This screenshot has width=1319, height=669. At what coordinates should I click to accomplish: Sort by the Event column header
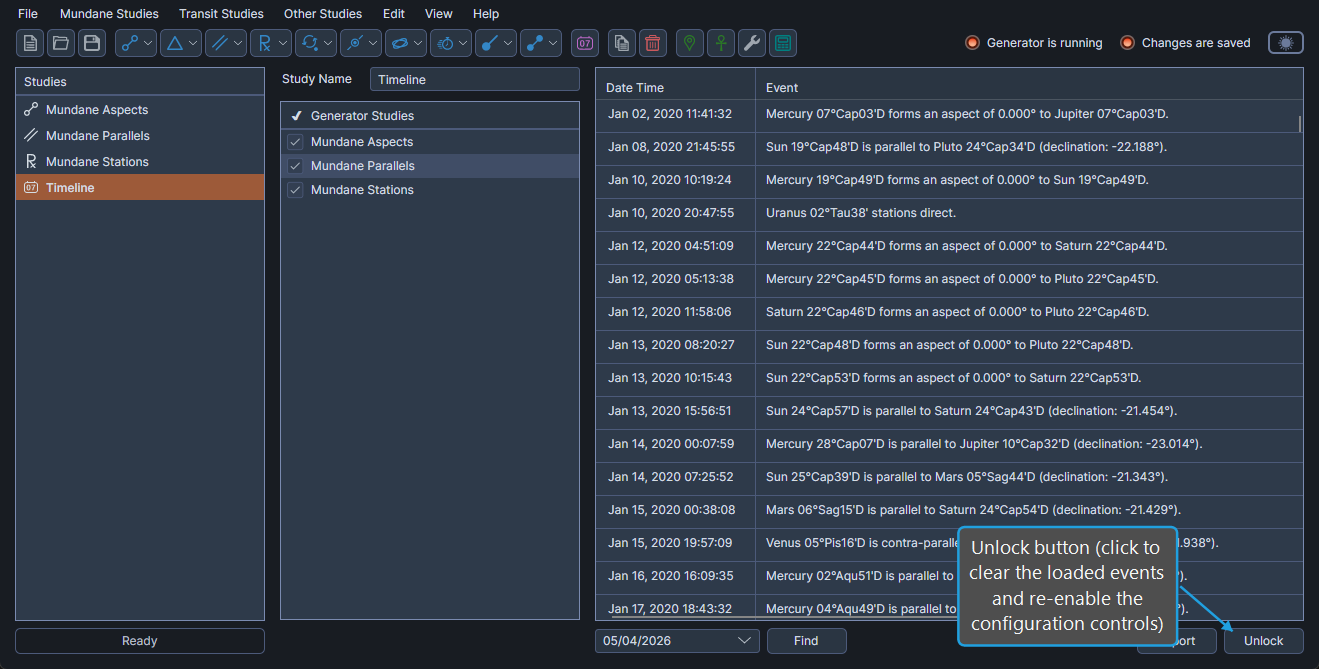point(1029,87)
